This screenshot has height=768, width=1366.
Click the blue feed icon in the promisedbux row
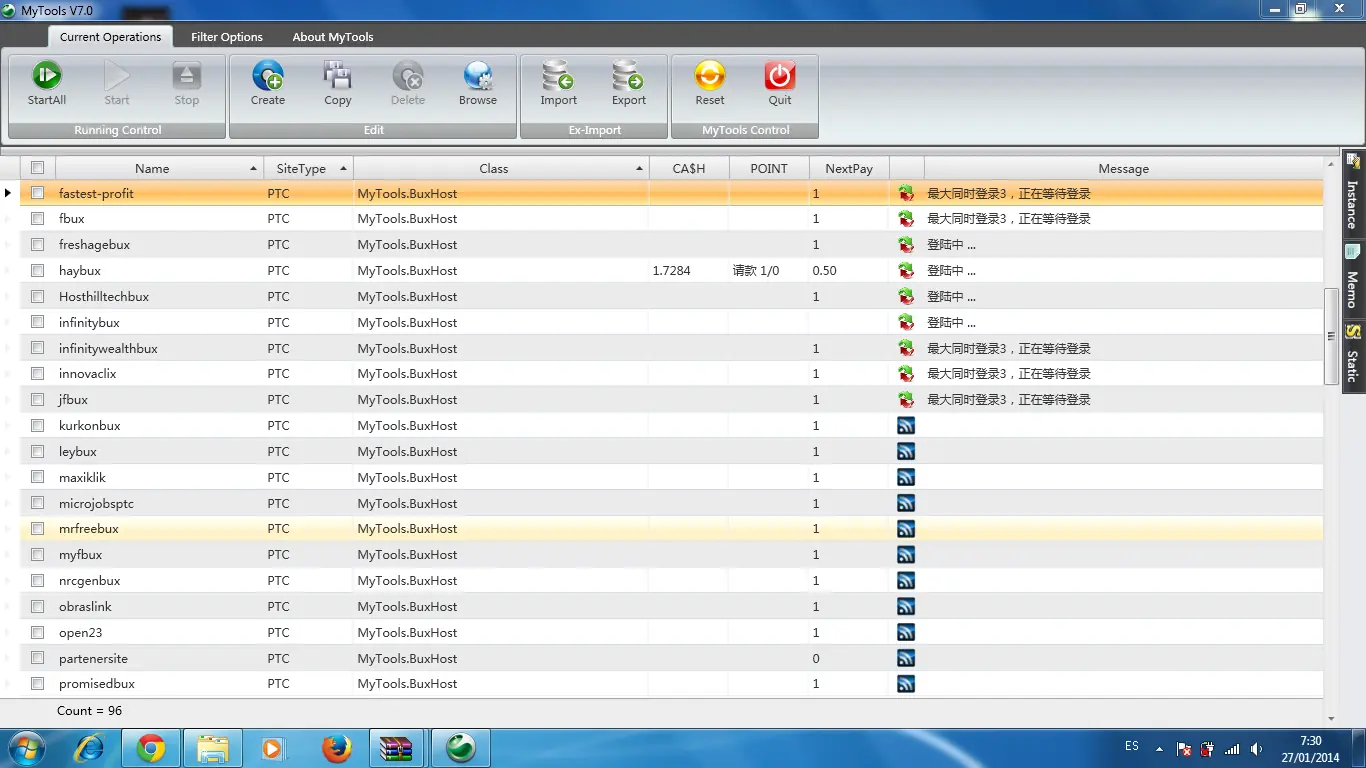click(x=906, y=684)
